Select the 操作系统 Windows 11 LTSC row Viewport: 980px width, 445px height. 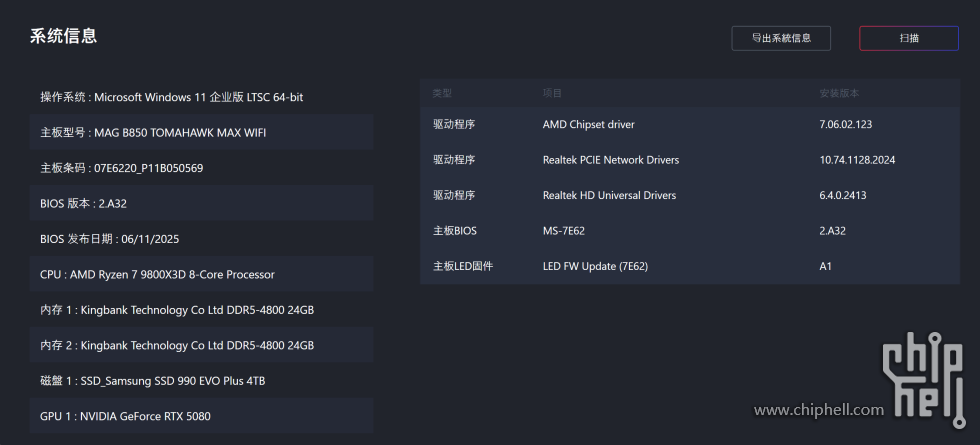pos(201,97)
